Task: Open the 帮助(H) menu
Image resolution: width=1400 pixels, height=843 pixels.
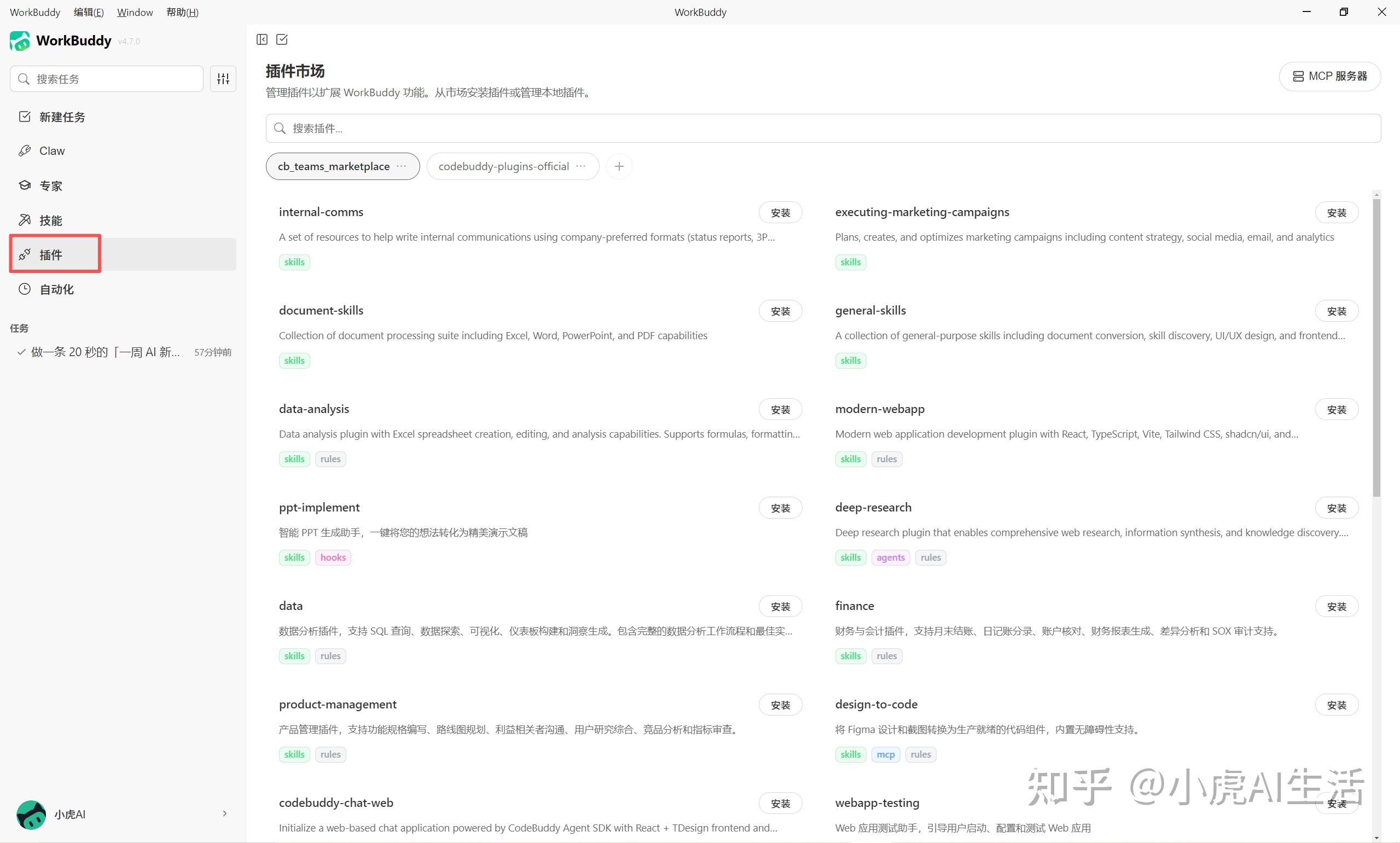Action: coord(182,12)
